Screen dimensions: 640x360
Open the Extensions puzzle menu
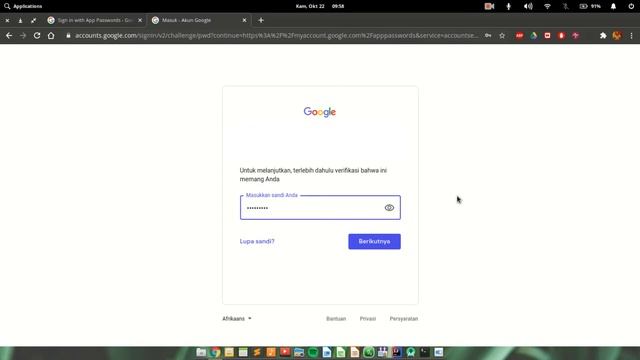click(603, 36)
